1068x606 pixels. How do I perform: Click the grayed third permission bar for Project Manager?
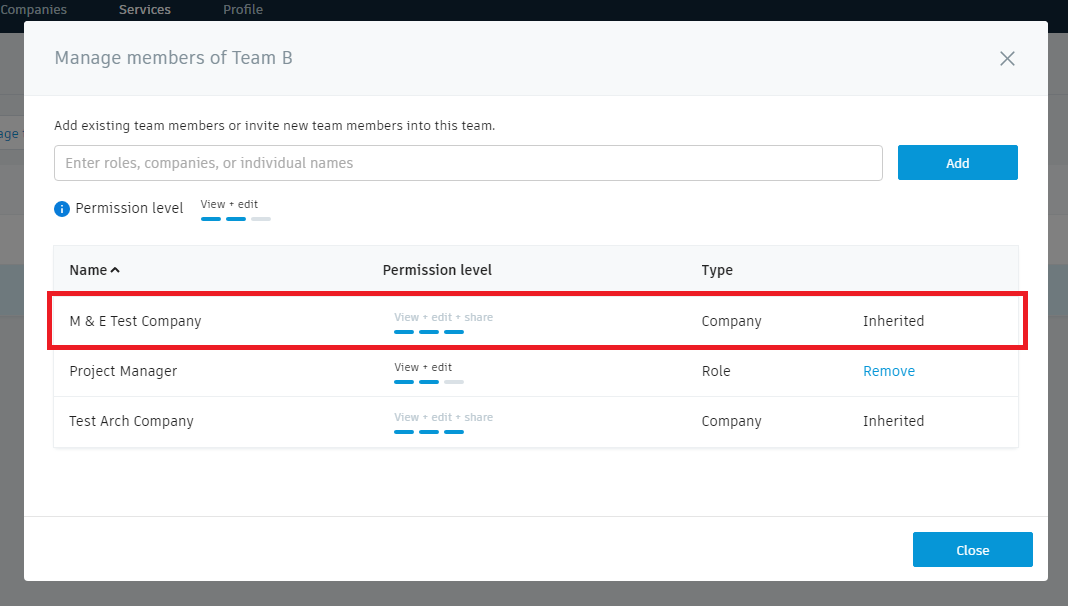point(454,382)
